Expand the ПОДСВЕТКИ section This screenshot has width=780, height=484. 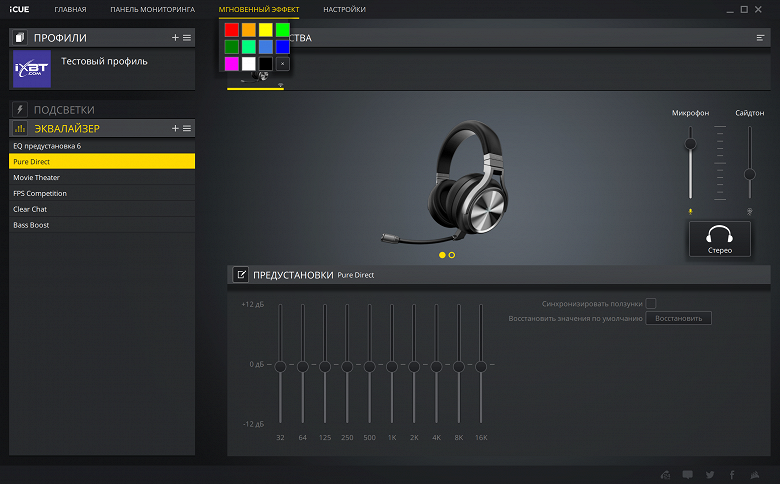pyautogui.click(x=102, y=109)
